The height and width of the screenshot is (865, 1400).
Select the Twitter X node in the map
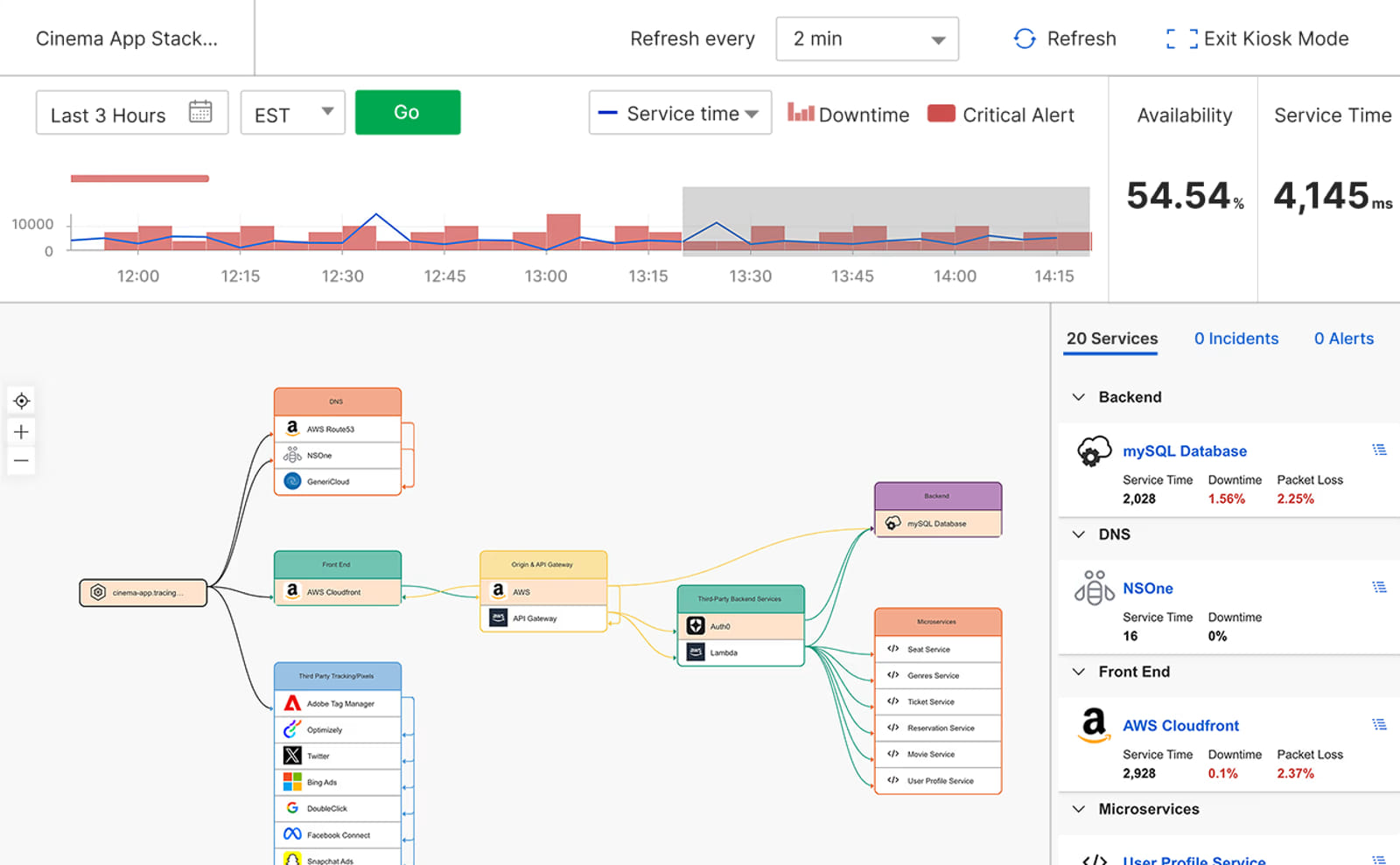pyautogui.click(x=337, y=757)
